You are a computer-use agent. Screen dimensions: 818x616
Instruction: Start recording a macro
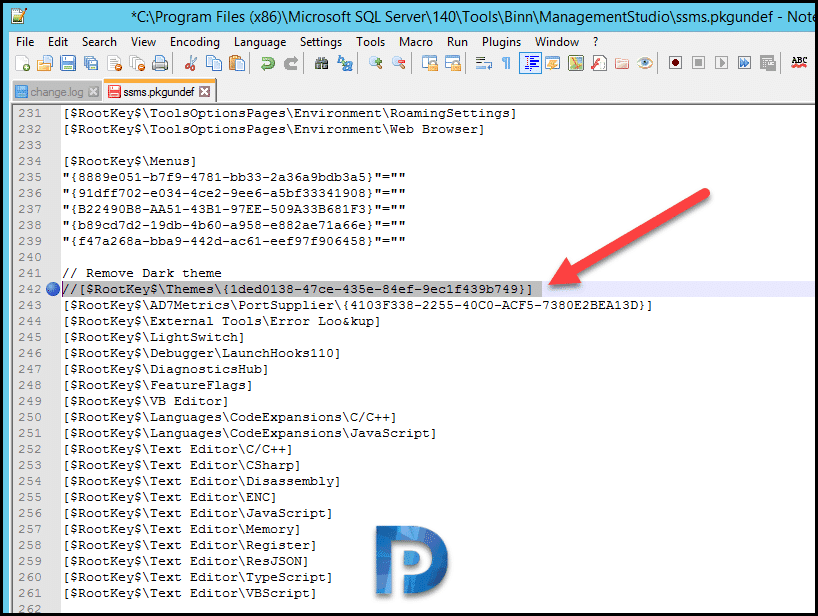(676, 63)
